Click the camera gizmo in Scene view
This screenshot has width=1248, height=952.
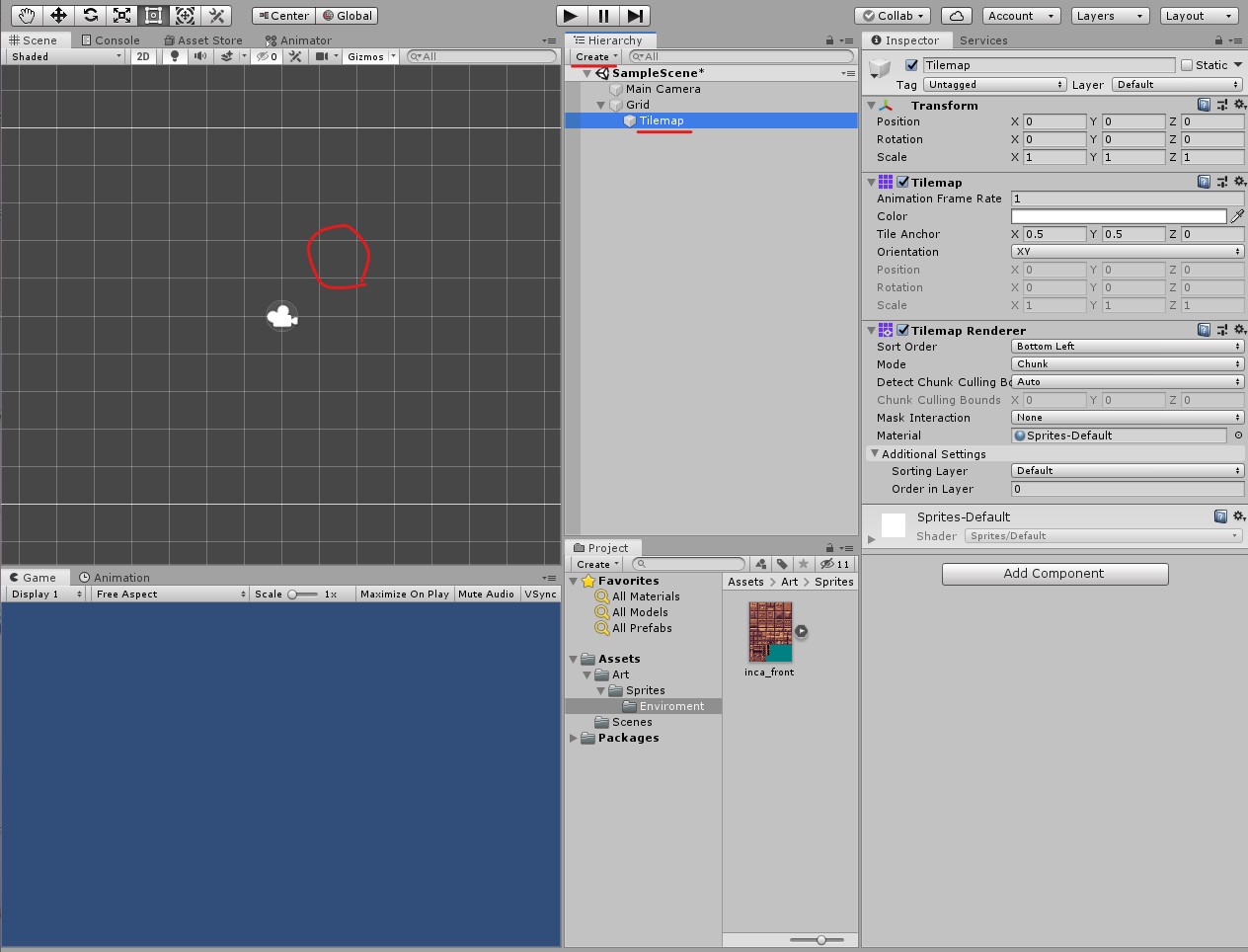point(282,316)
